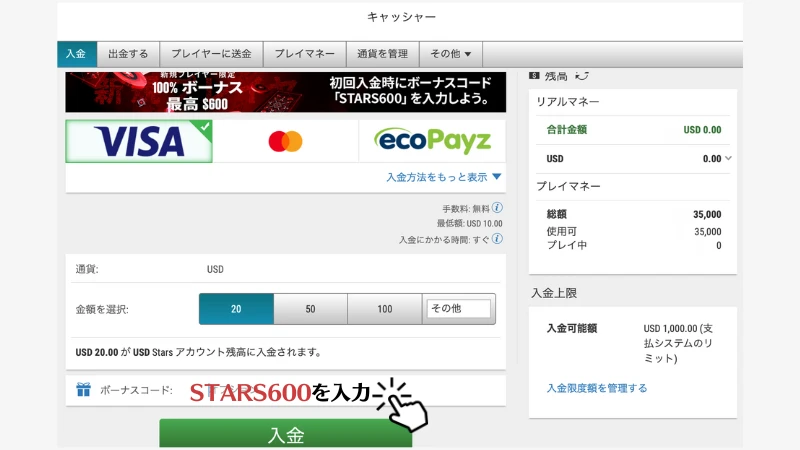This screenshot has width=800, height=450.
Task: Click the info icon beside 入金にかかる時間
Action: [x=497, y=239]
